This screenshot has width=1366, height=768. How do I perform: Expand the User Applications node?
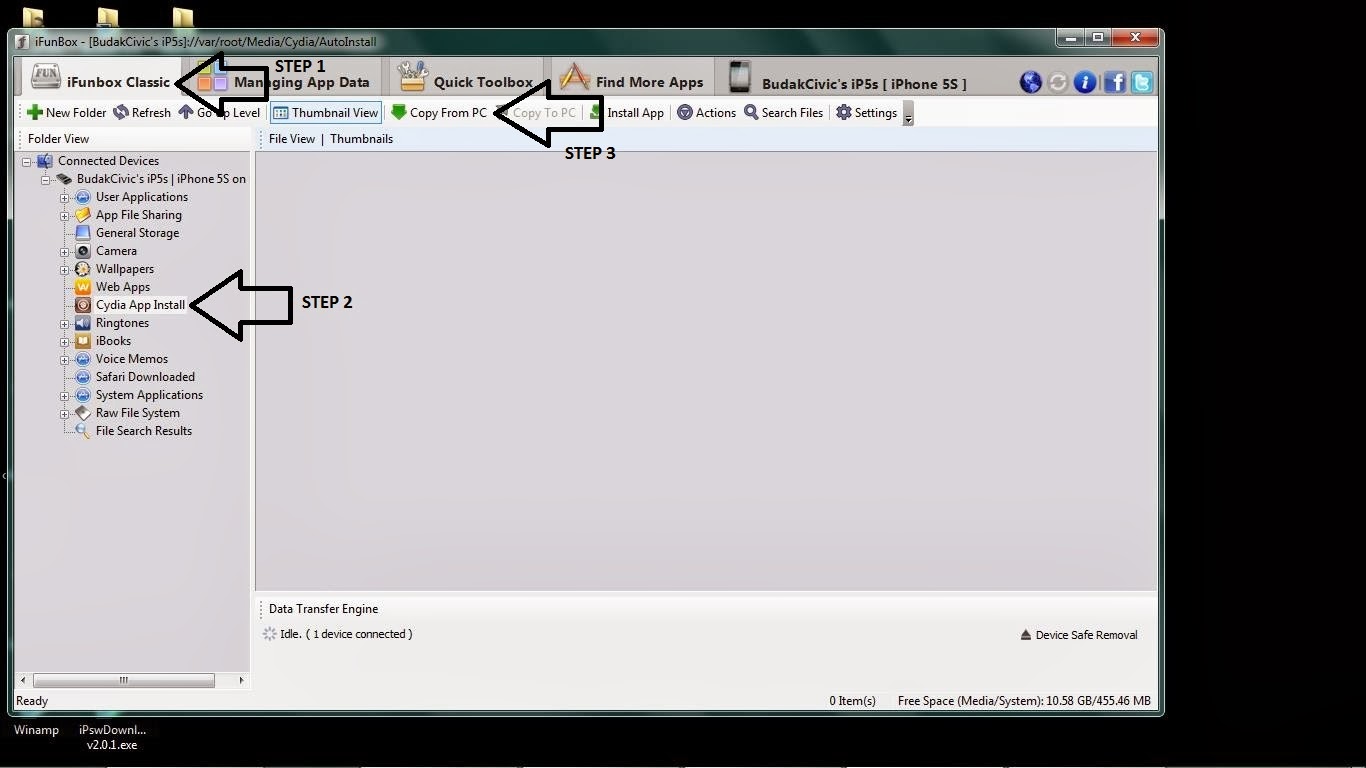[65, 197]
